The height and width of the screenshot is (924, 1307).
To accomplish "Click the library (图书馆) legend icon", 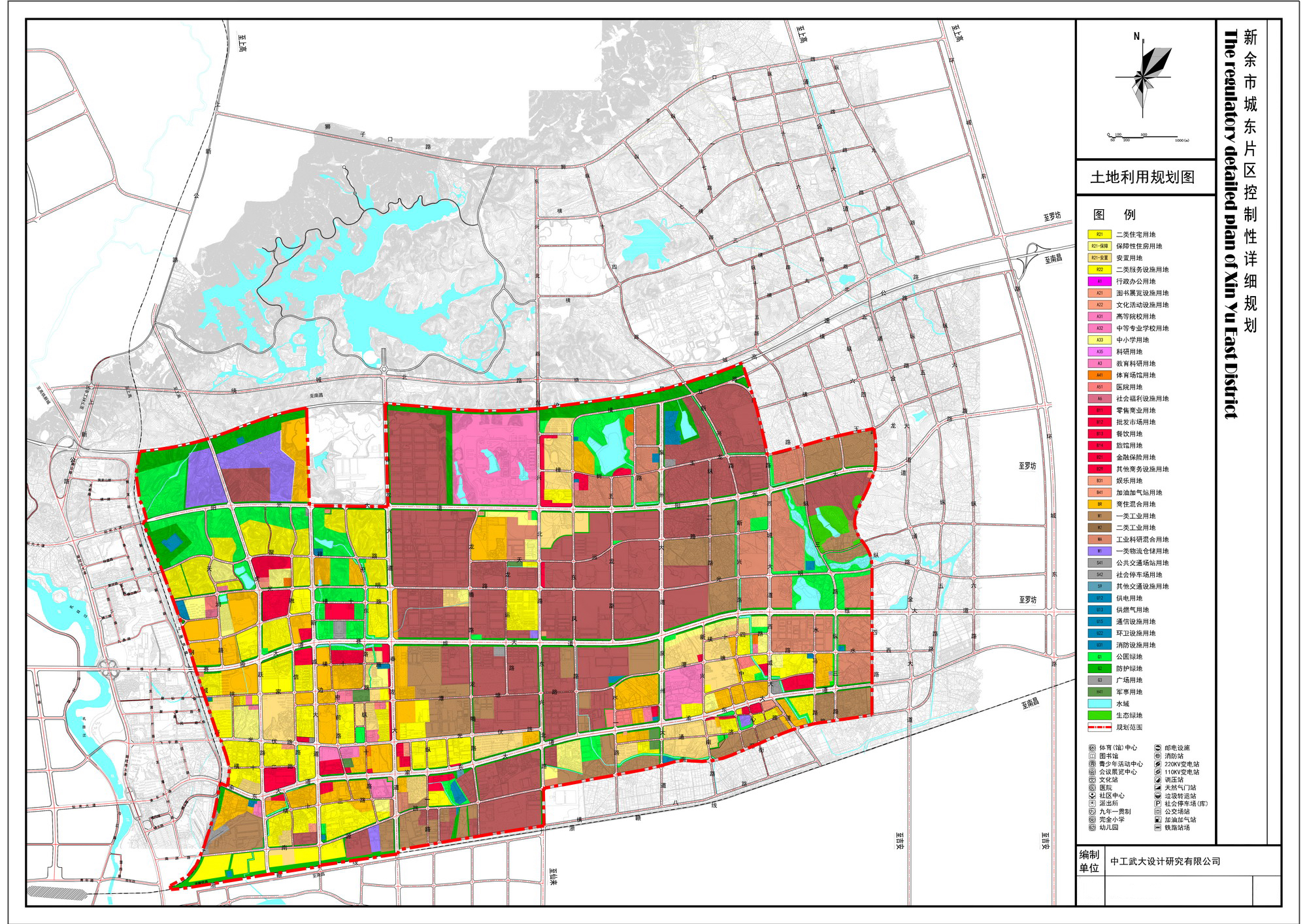I will click(1092, 756).
